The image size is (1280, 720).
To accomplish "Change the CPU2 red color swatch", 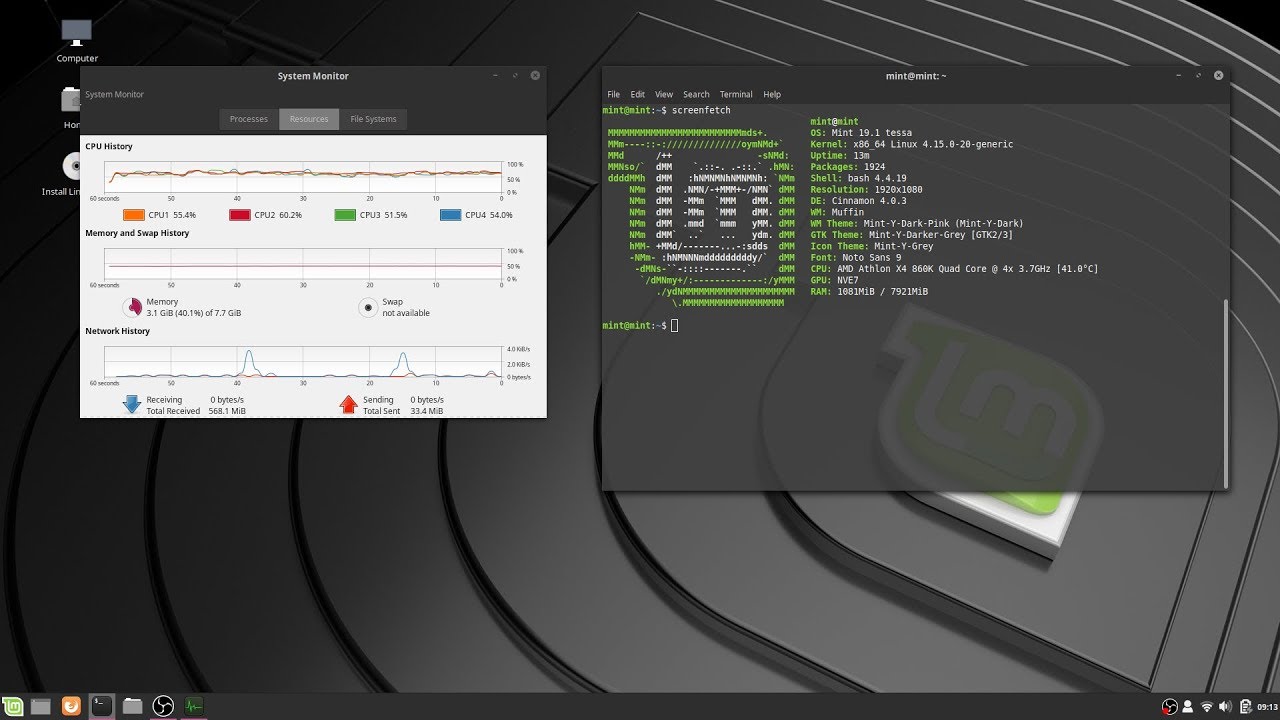I will click(x=240, y=215).
